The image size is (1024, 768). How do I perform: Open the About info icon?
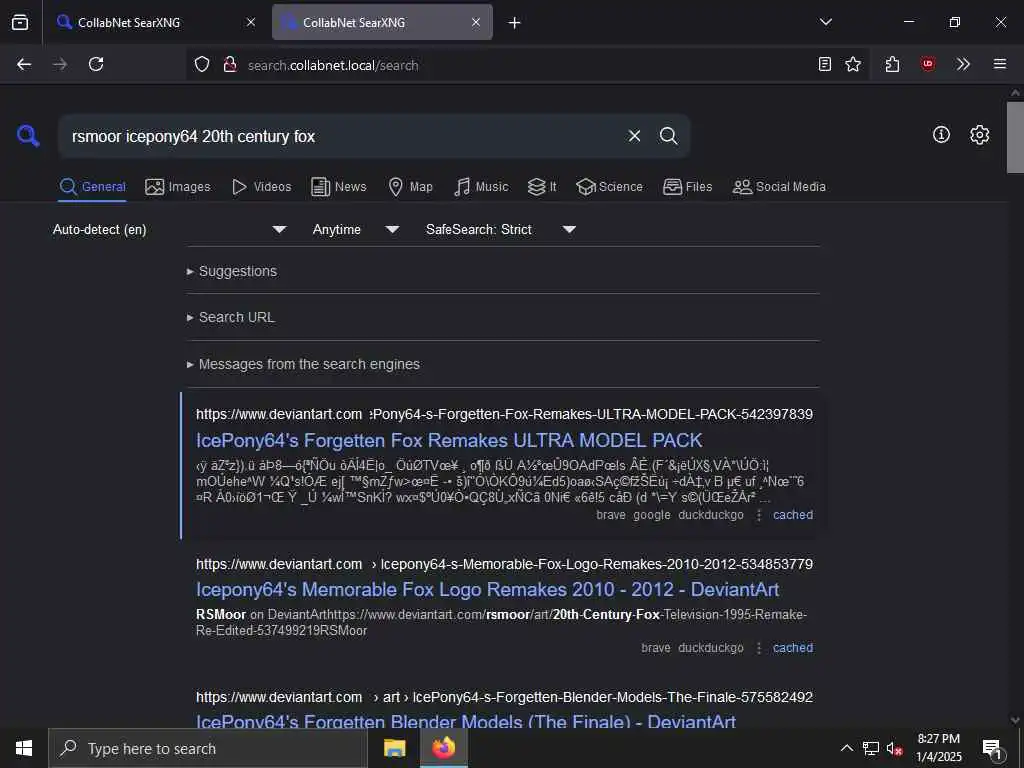[x=941, y=135]
